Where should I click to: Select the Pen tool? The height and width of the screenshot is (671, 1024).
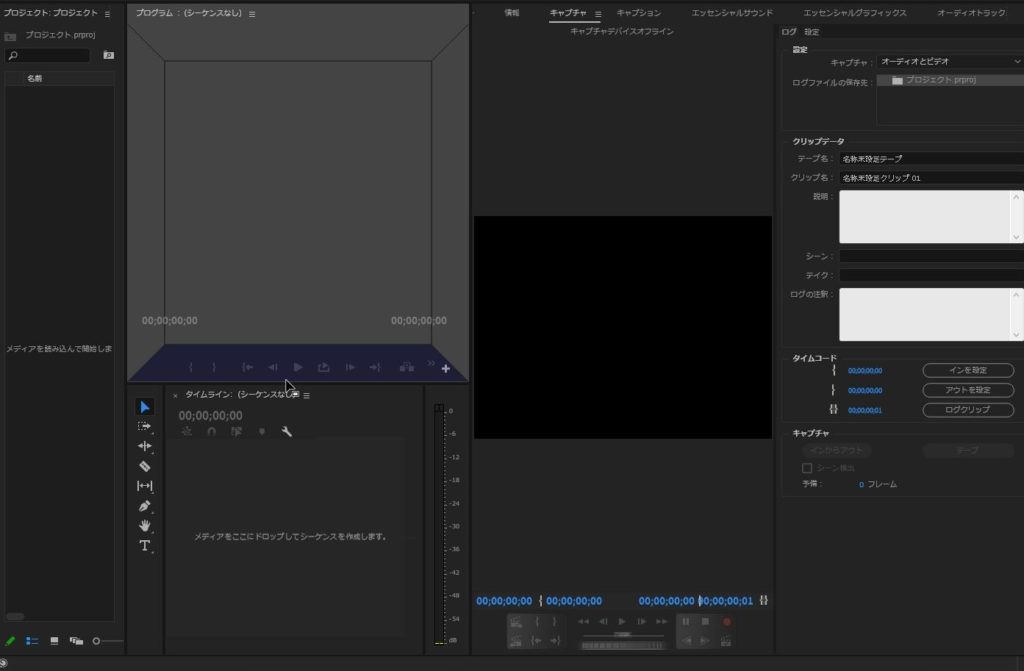(x=145, y=506)
